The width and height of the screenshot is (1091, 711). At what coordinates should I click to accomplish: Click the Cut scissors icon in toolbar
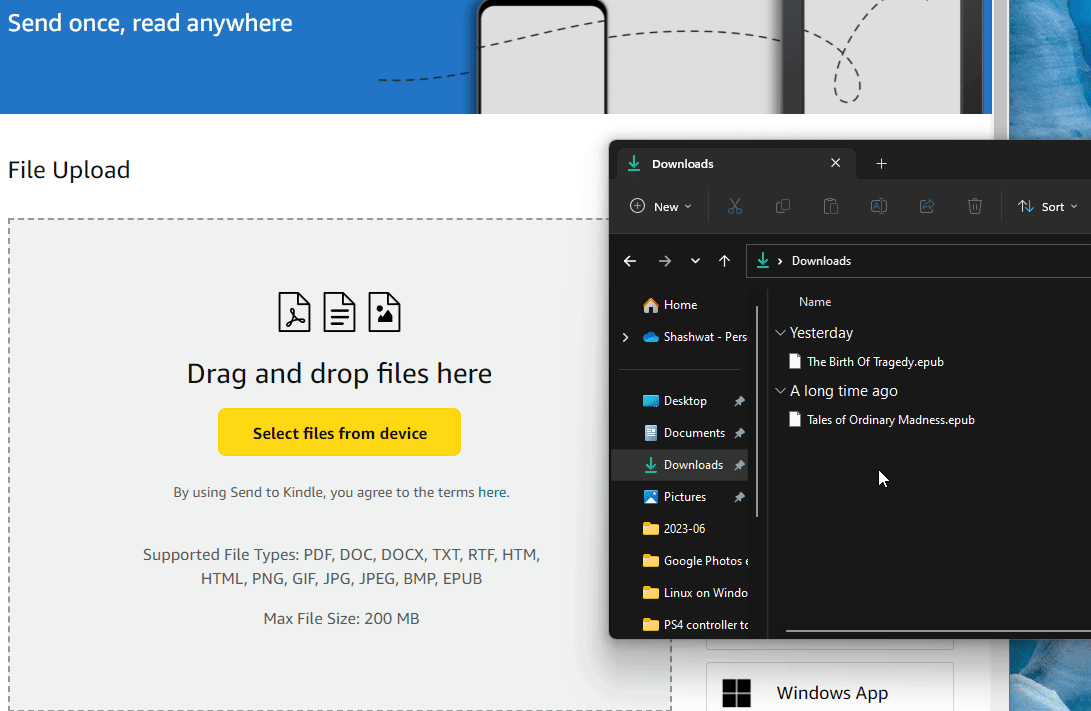pos(734,206)
